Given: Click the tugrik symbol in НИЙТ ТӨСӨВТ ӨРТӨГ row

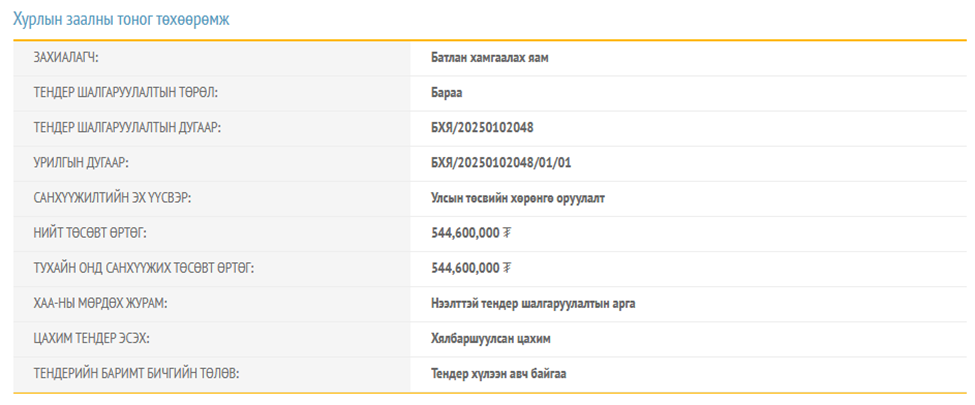Looking at the screenshot, I should pos(508,233).
